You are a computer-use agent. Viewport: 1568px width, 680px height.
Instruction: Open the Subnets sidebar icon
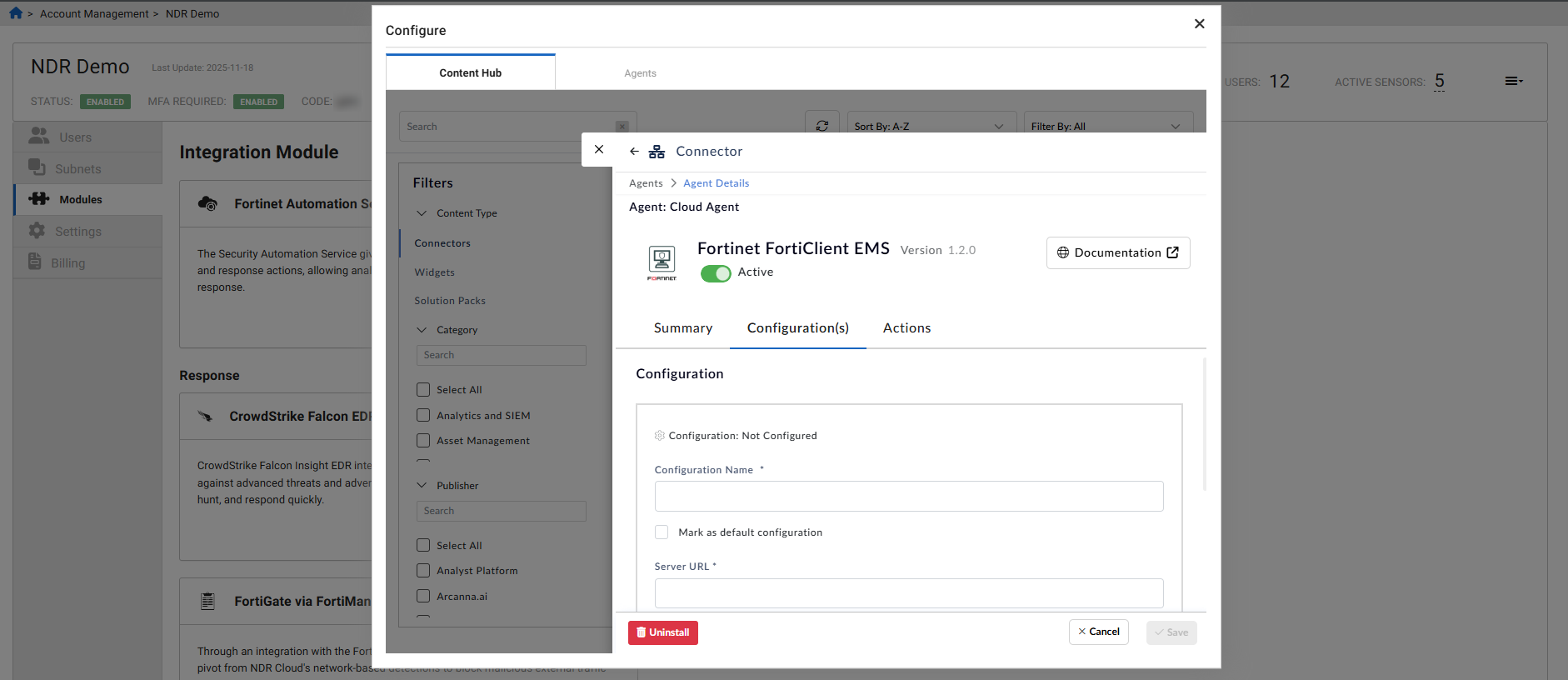[37, 167]
